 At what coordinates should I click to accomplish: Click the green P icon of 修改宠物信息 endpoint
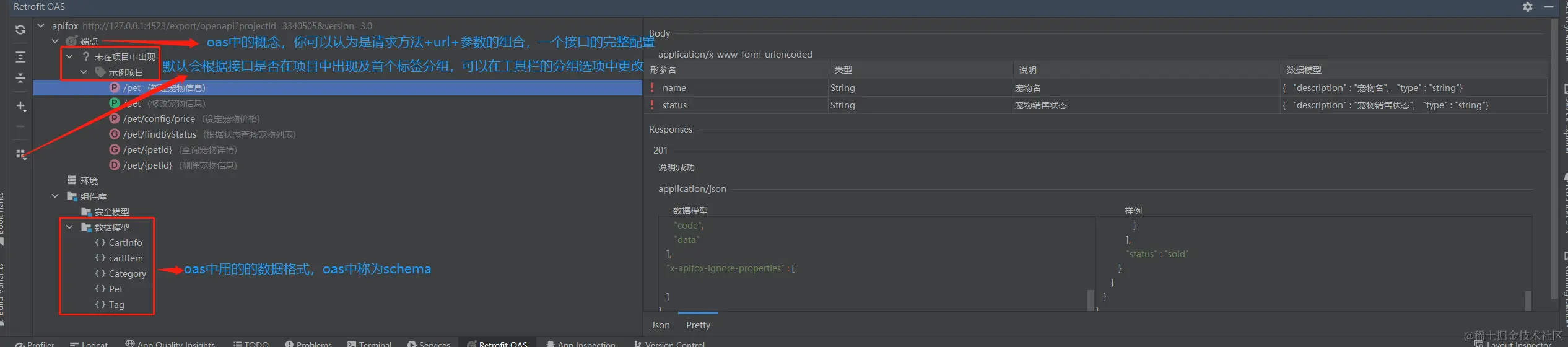115,103
